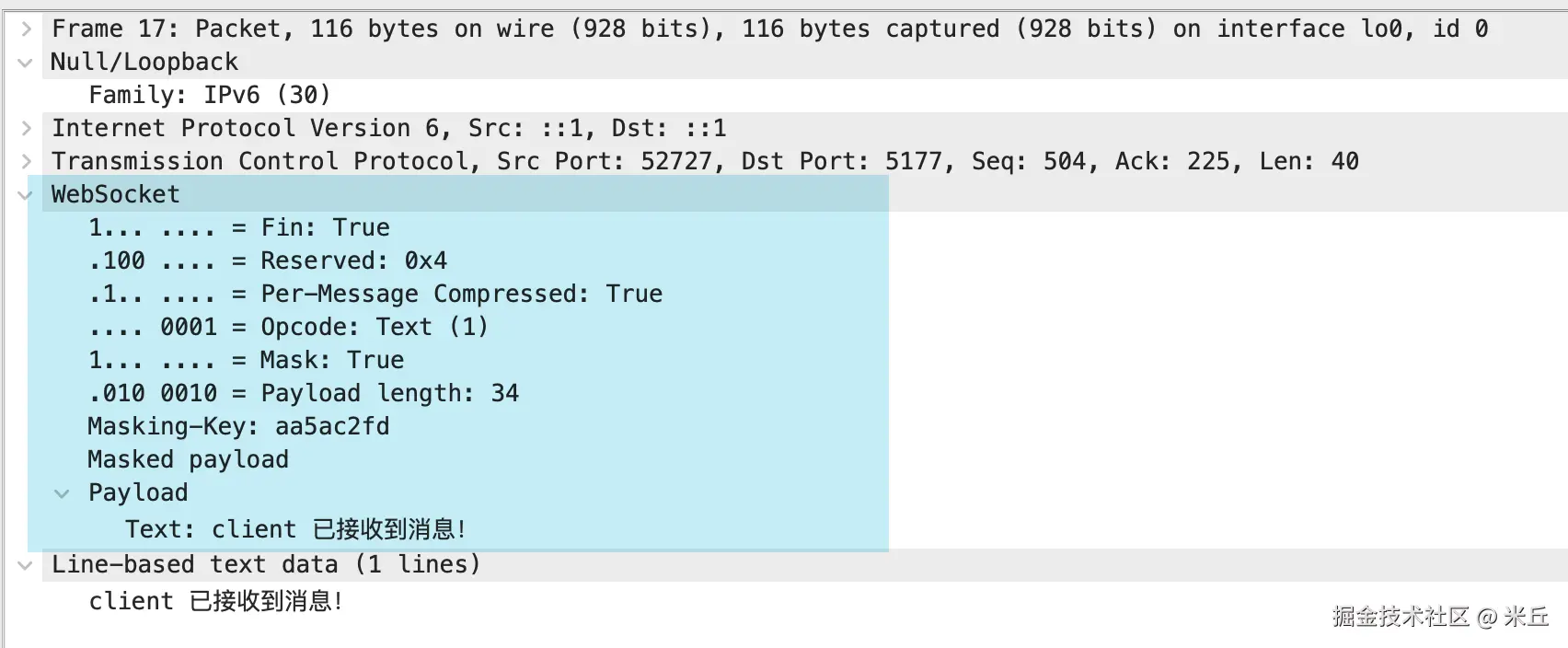The height and width of the screenshot is (648, 1568).
Task: Collapse the Null/Loopback section
Action: point(26,63)
